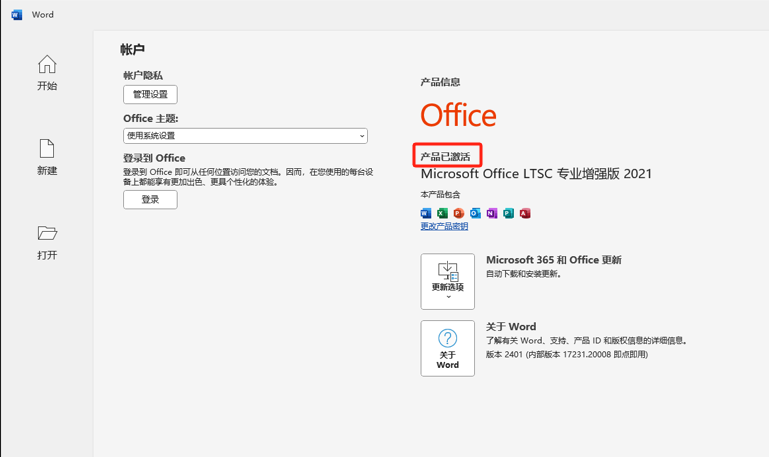Click the large Office logo text
The width and height of the screenshot is (769, 457).
tap(459, 115)
